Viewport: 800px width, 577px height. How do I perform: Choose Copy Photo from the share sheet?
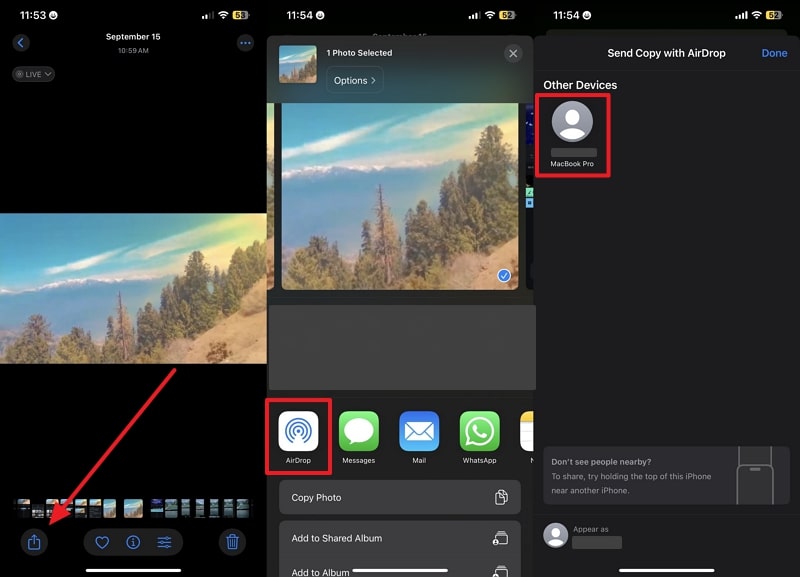click(399, 497)
